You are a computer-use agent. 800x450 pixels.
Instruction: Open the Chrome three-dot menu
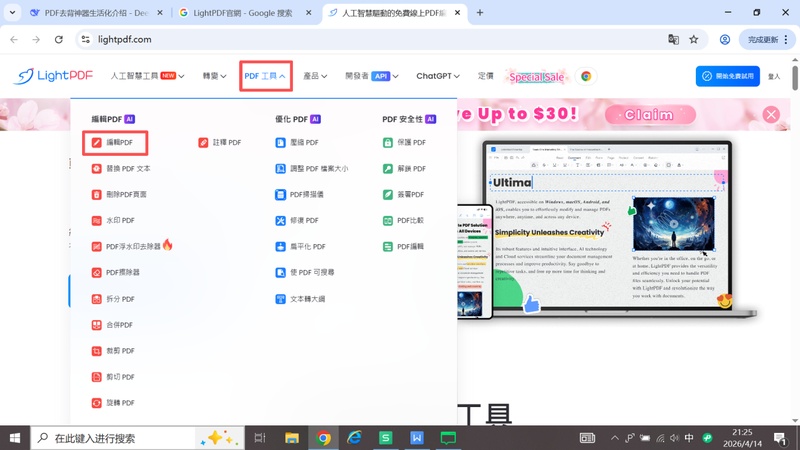tap(786, 39)
